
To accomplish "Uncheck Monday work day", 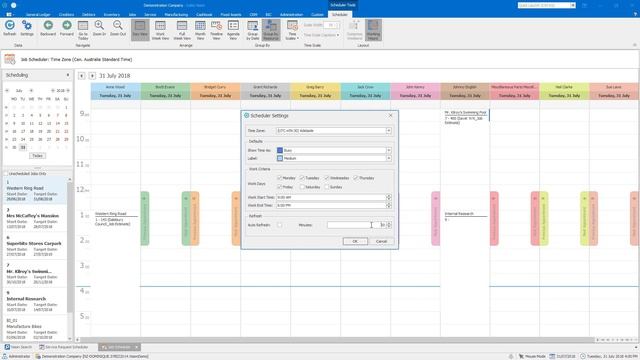I will point(280,178).
